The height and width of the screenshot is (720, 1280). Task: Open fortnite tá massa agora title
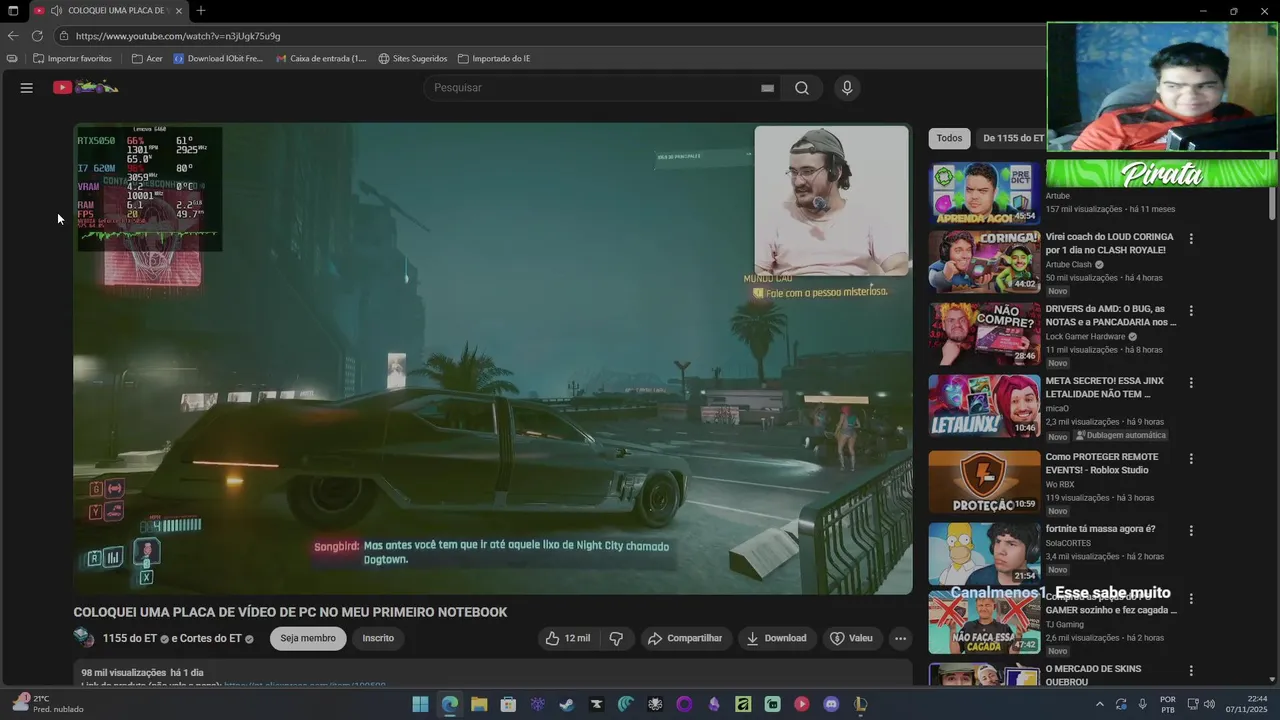1100,529
